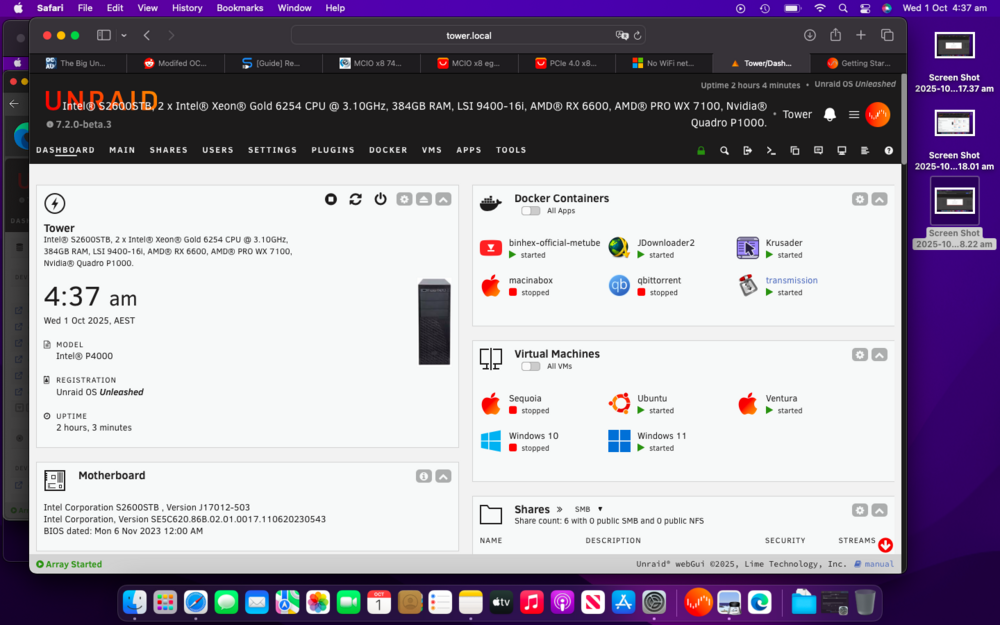
Task: Toggle All Apps switch in Docker Containers
Action: pyautogui.click(x=530, y=211)
